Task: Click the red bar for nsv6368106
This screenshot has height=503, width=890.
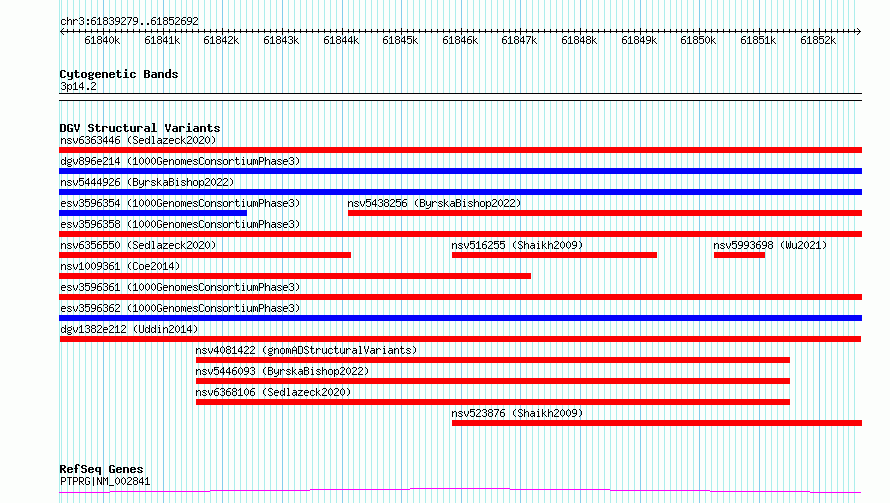Action: coord(493,402)
